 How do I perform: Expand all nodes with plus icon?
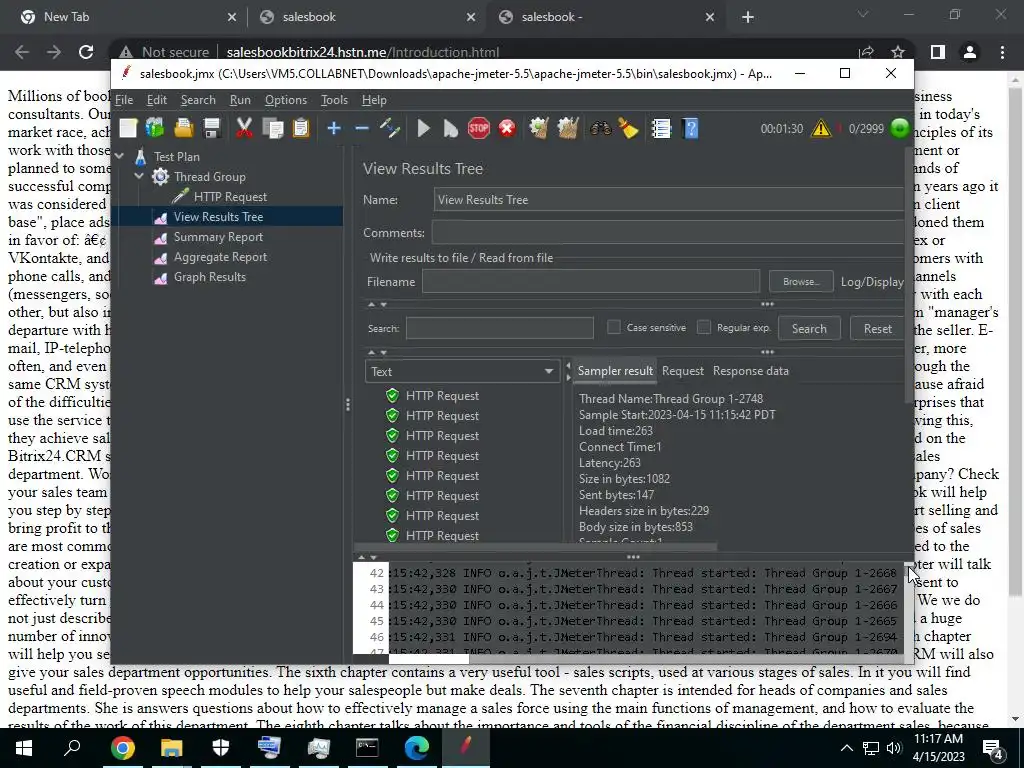point(334,128)
